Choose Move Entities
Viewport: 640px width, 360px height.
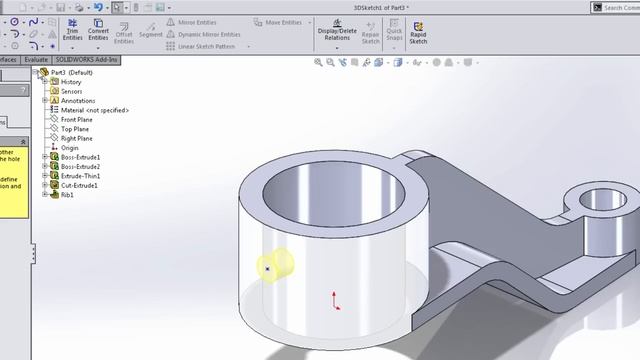point(278,22)
